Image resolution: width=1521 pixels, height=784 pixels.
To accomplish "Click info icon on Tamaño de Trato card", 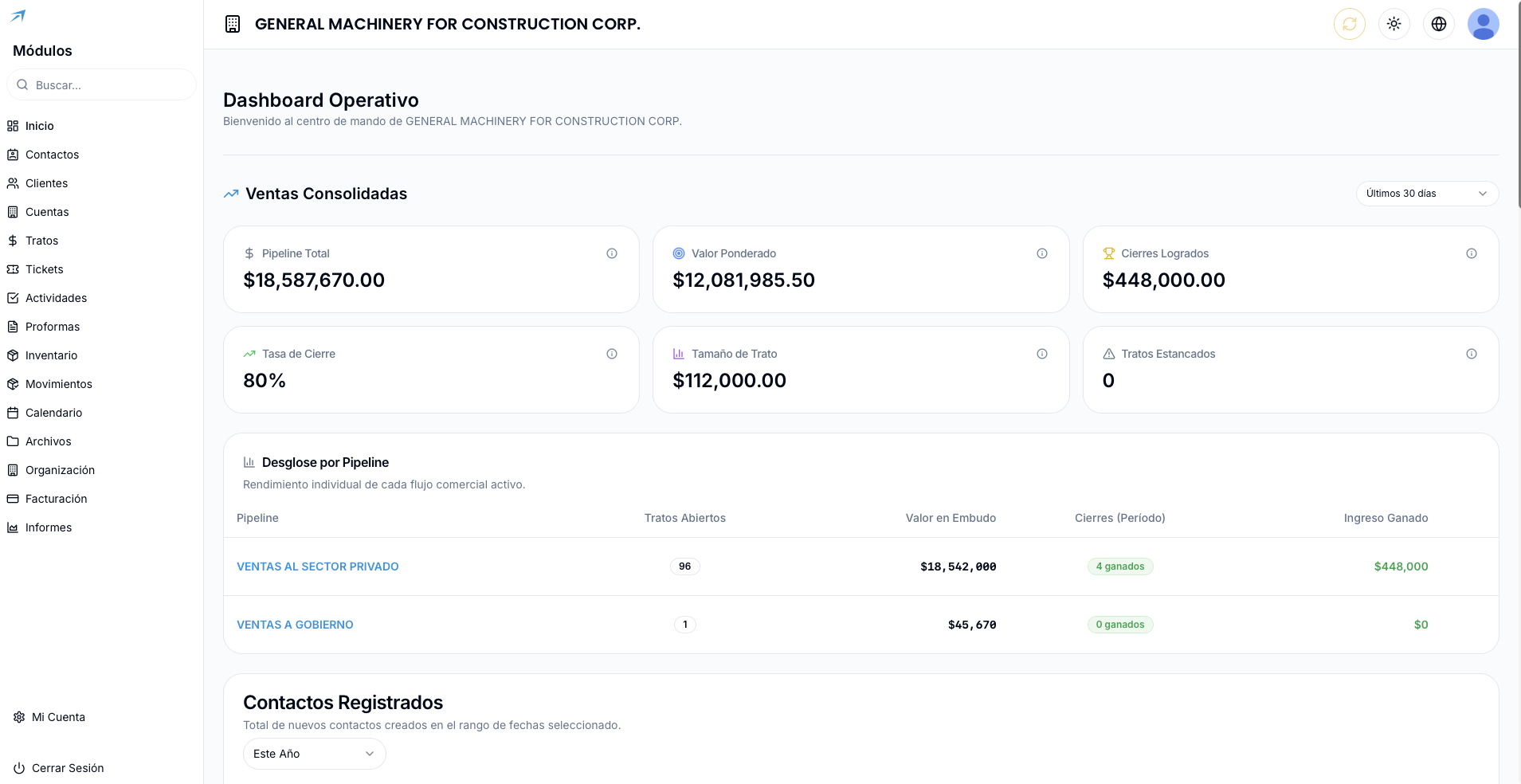I will [1042, 354].
